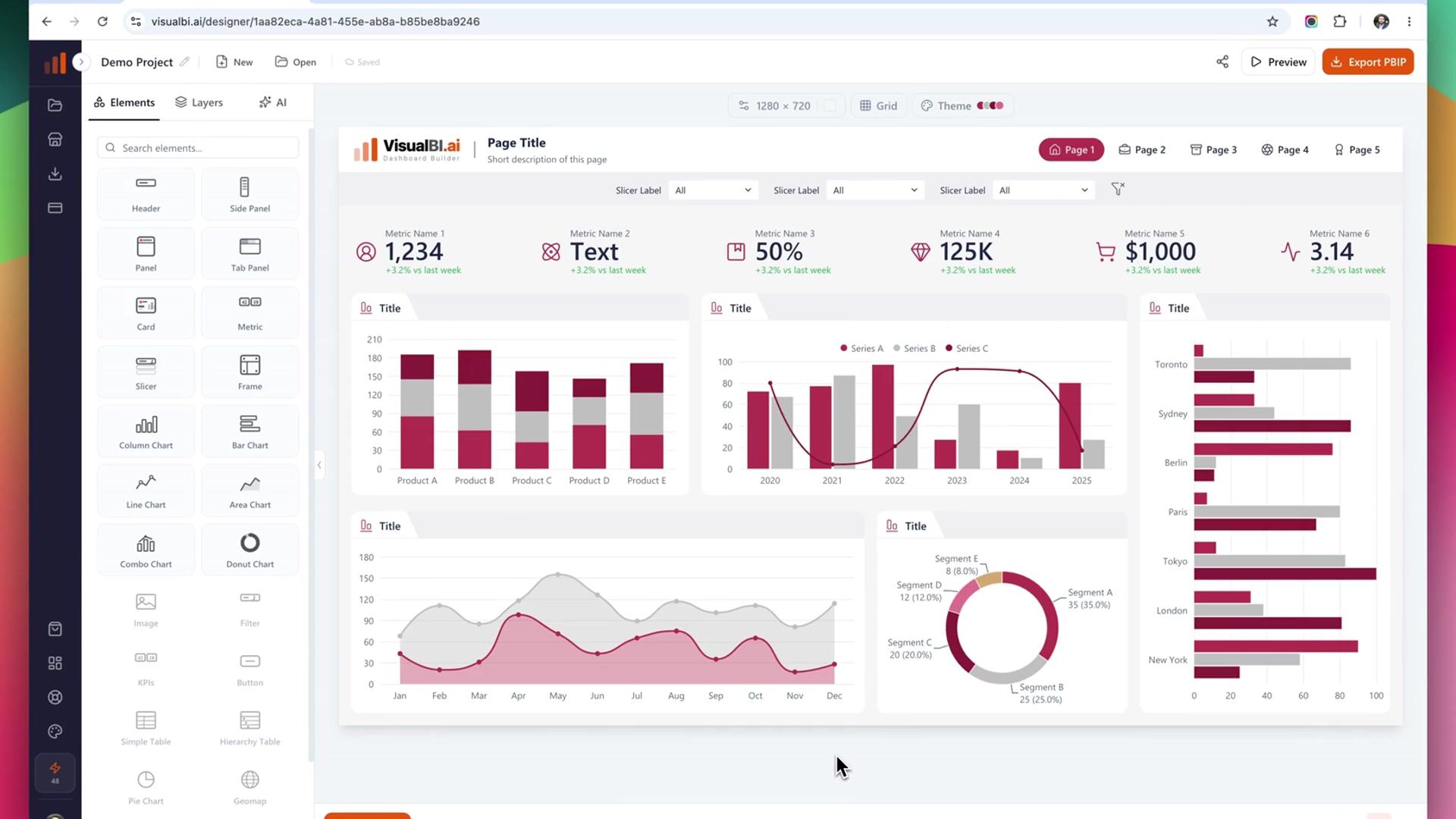The height and width of the screenshot is (819, 1456).
Task: Select the Page Title text
Action: (516, 143)
